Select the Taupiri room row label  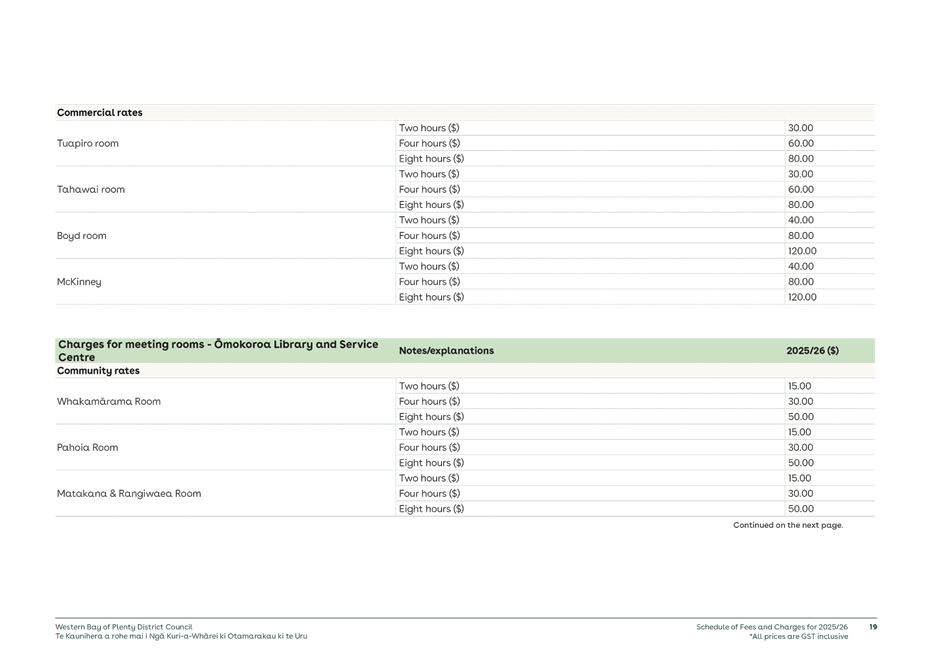point(87,142)
